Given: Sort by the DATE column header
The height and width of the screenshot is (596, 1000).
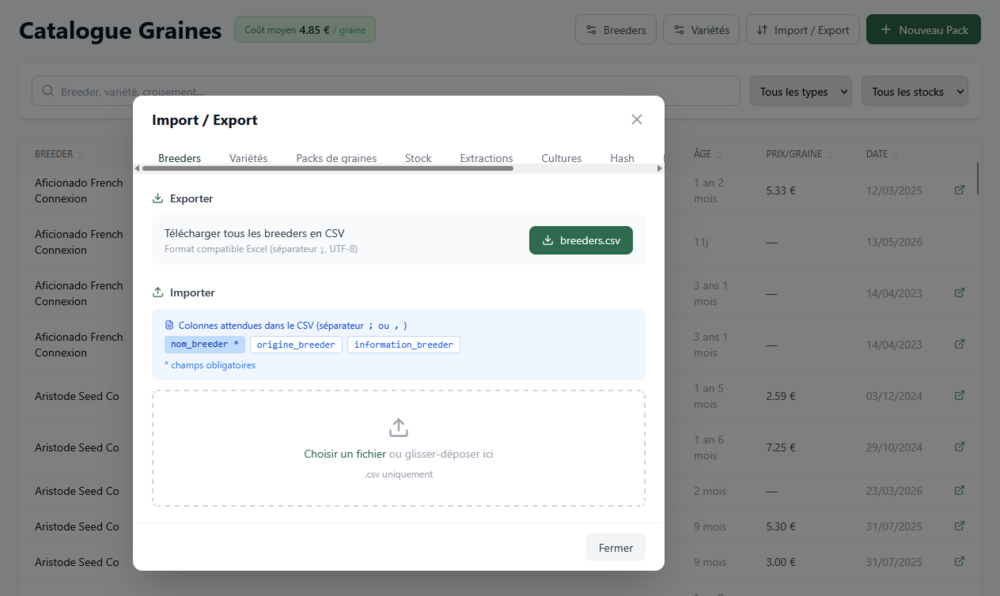Looking at the screenshot, I should tap(881, 154).
